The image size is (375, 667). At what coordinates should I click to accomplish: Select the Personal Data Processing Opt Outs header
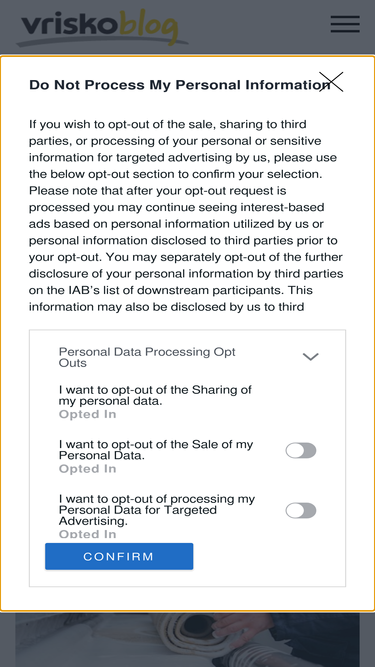click(187, 357)
